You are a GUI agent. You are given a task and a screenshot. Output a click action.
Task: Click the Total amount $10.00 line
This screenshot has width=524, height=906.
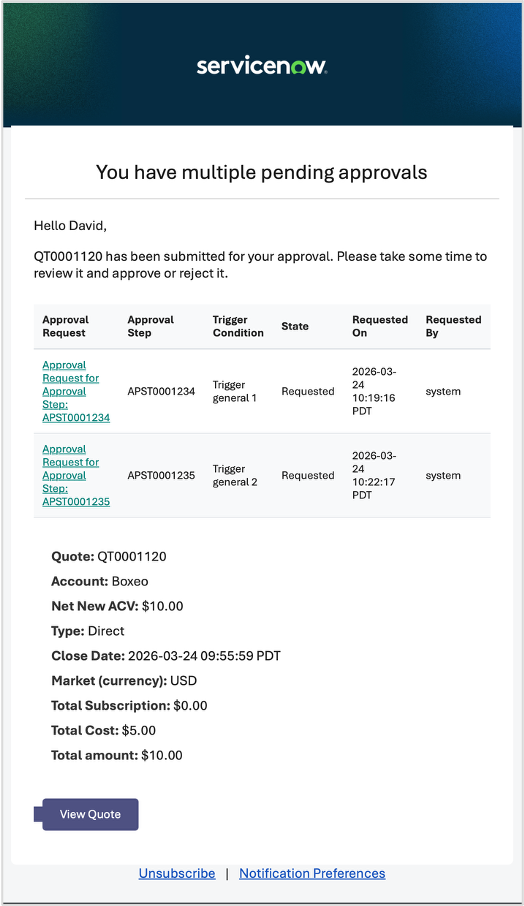coord(117,755)
